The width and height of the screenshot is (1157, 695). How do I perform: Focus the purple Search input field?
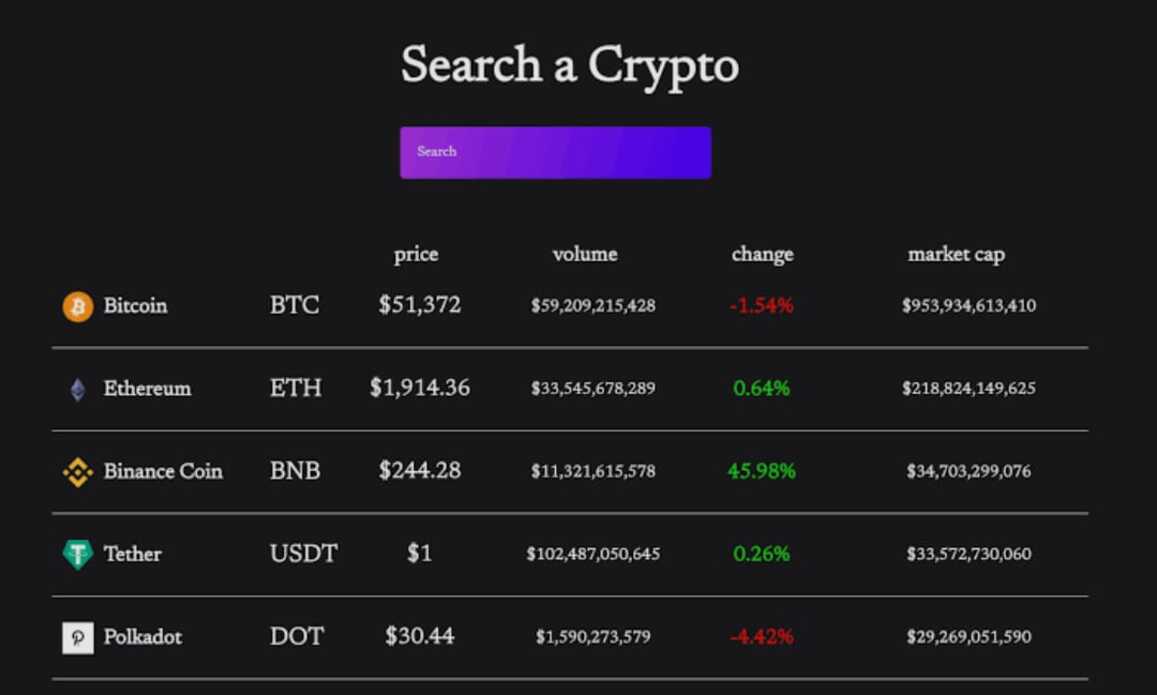556,153
